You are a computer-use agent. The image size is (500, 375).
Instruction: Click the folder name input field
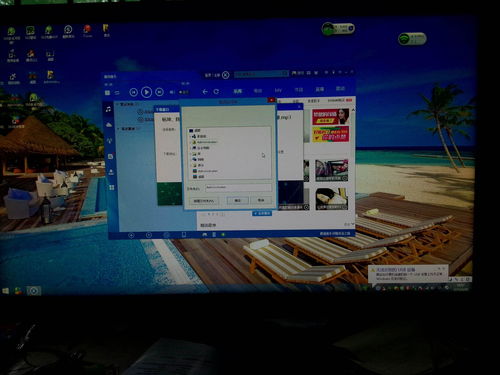pyautogui.click(x=238, y=188)
